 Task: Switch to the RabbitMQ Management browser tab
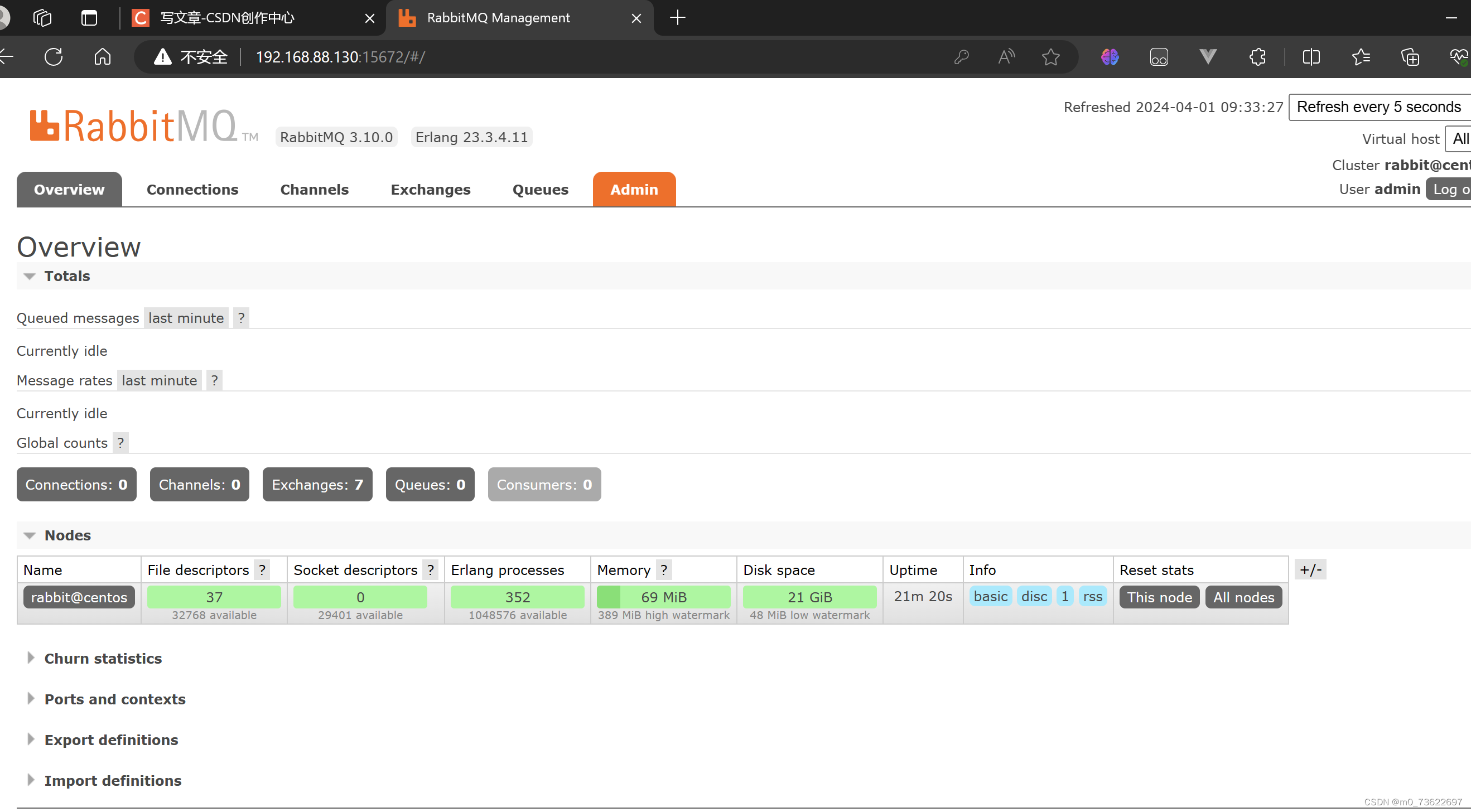pyautogui.click(x=520, y=18)
